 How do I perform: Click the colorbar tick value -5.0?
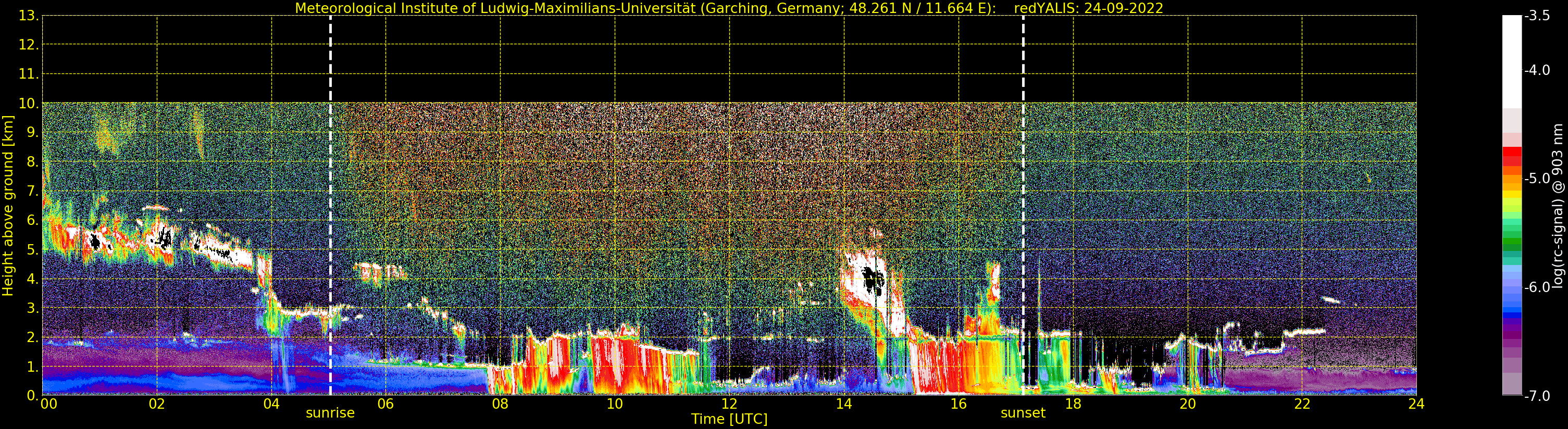click(x=1537, y=179)
